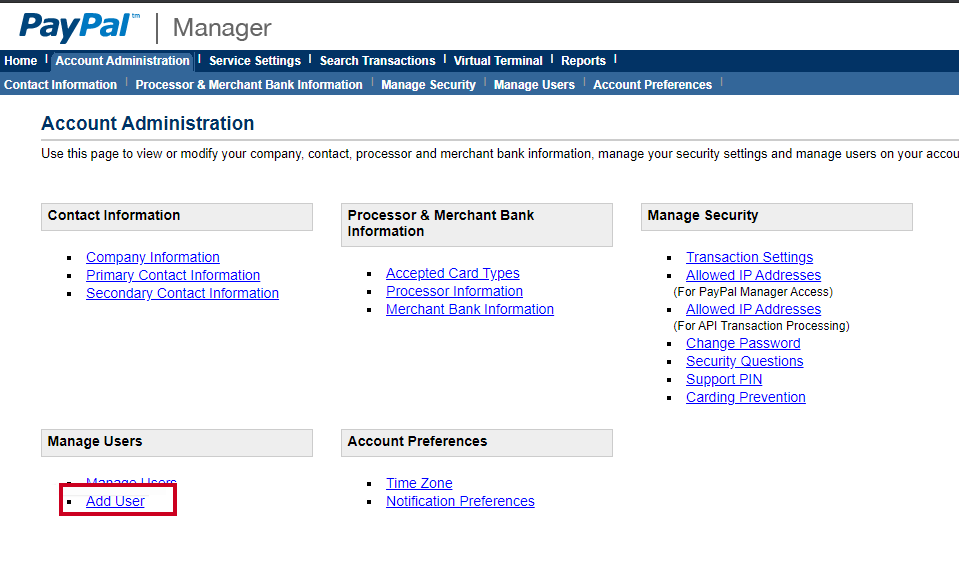Image resolution: width=959 pixels, height=574 pixels.
Task: Click the Manage Security section header
Action: 777,216
